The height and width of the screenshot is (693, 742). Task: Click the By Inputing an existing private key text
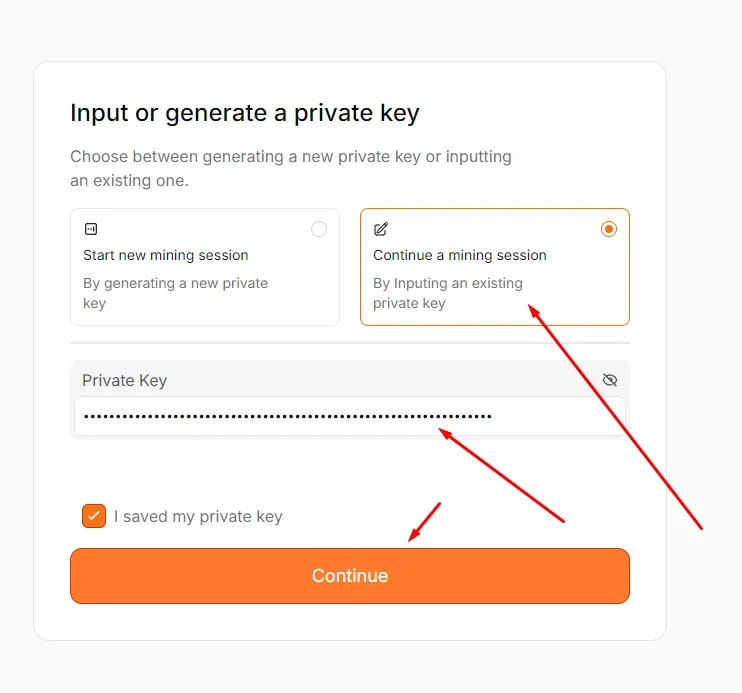[x=448, y=293]
